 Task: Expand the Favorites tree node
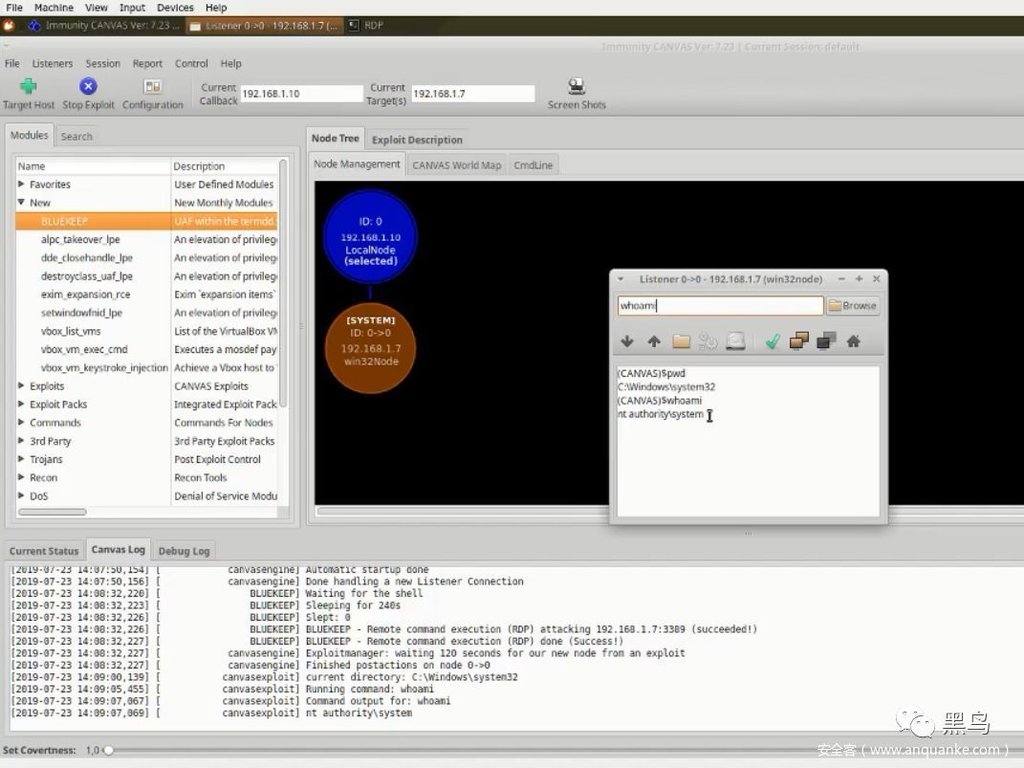(22, 184)
